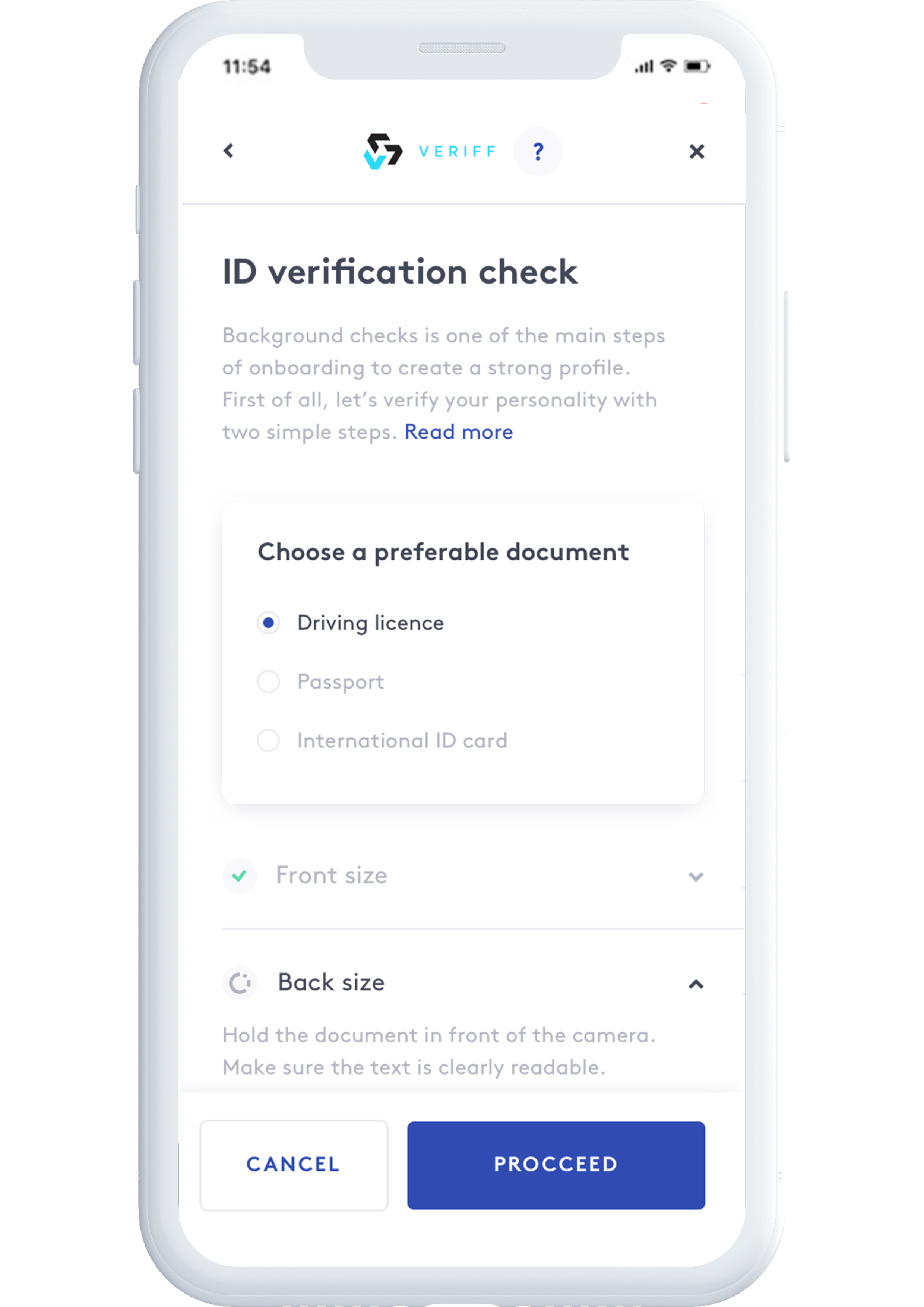The height and width of the screenshot is (1307, 924).
Task: Open the Front size row label
Action: tap(331, 876)
